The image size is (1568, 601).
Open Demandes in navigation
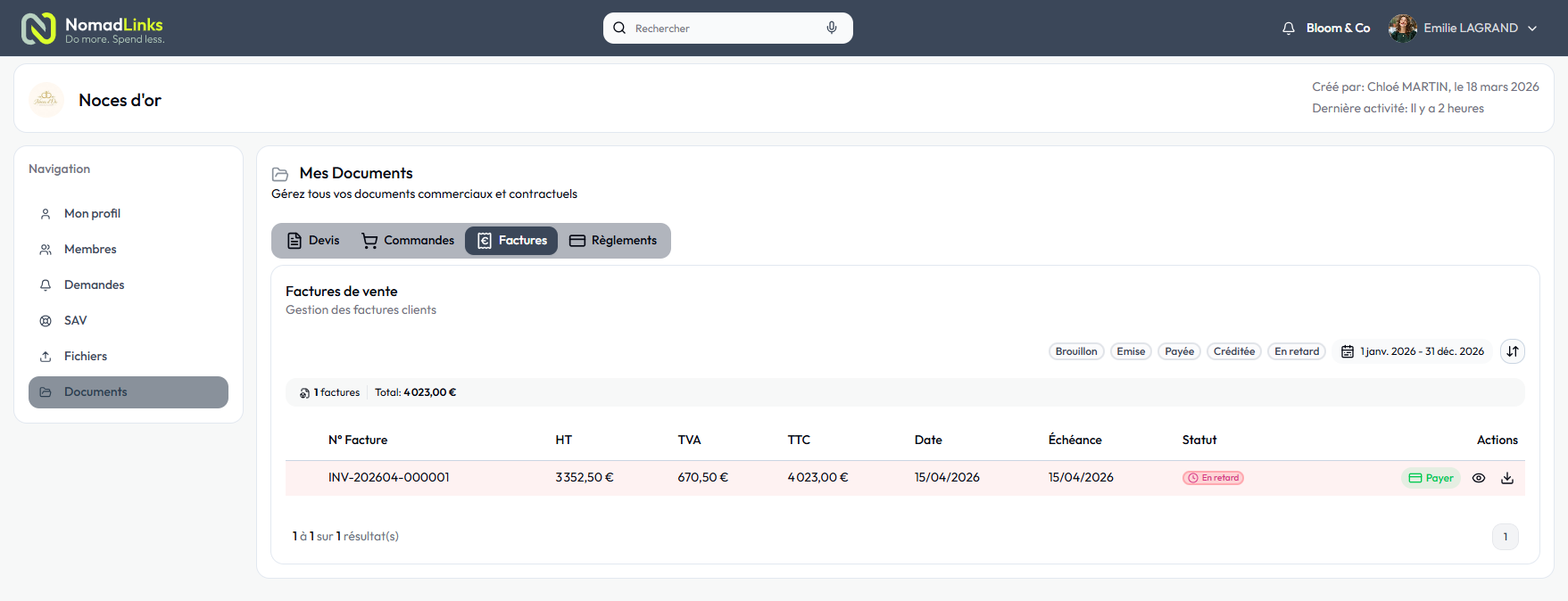pos(129,285)
